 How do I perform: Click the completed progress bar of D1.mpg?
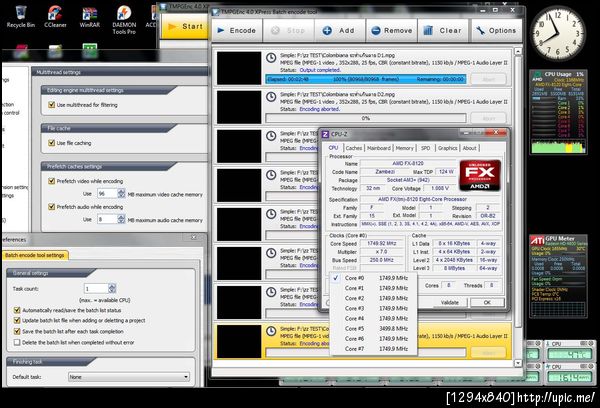pyautogui.click(x=365, y=79)
